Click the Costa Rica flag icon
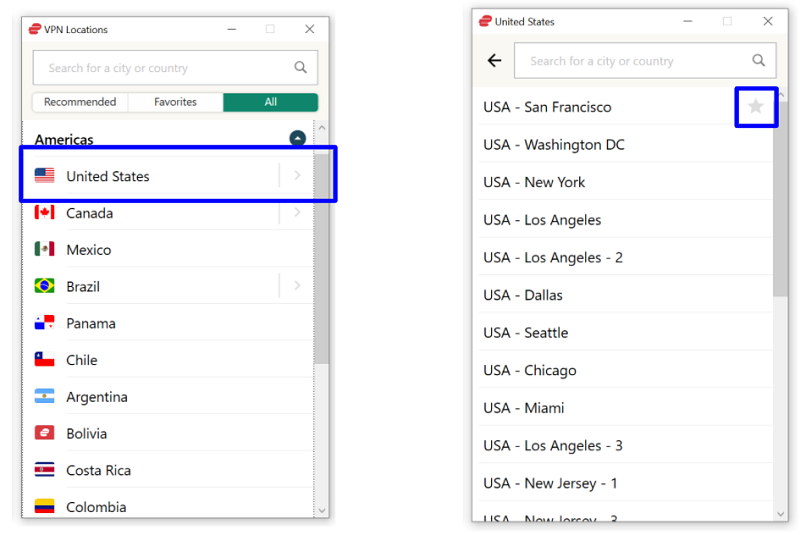The width and height of the screenshot is (806, 535). [x=44, y=470]
